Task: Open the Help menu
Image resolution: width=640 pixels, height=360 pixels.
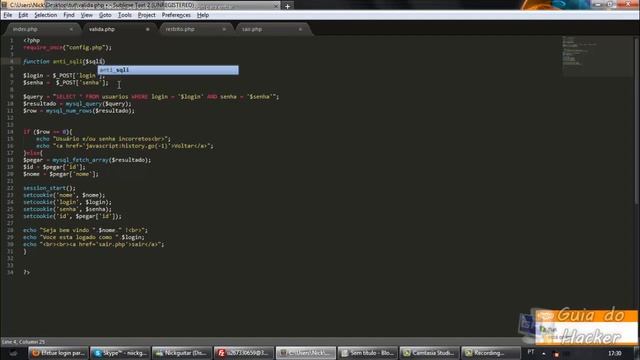Action: pos(203,15)
